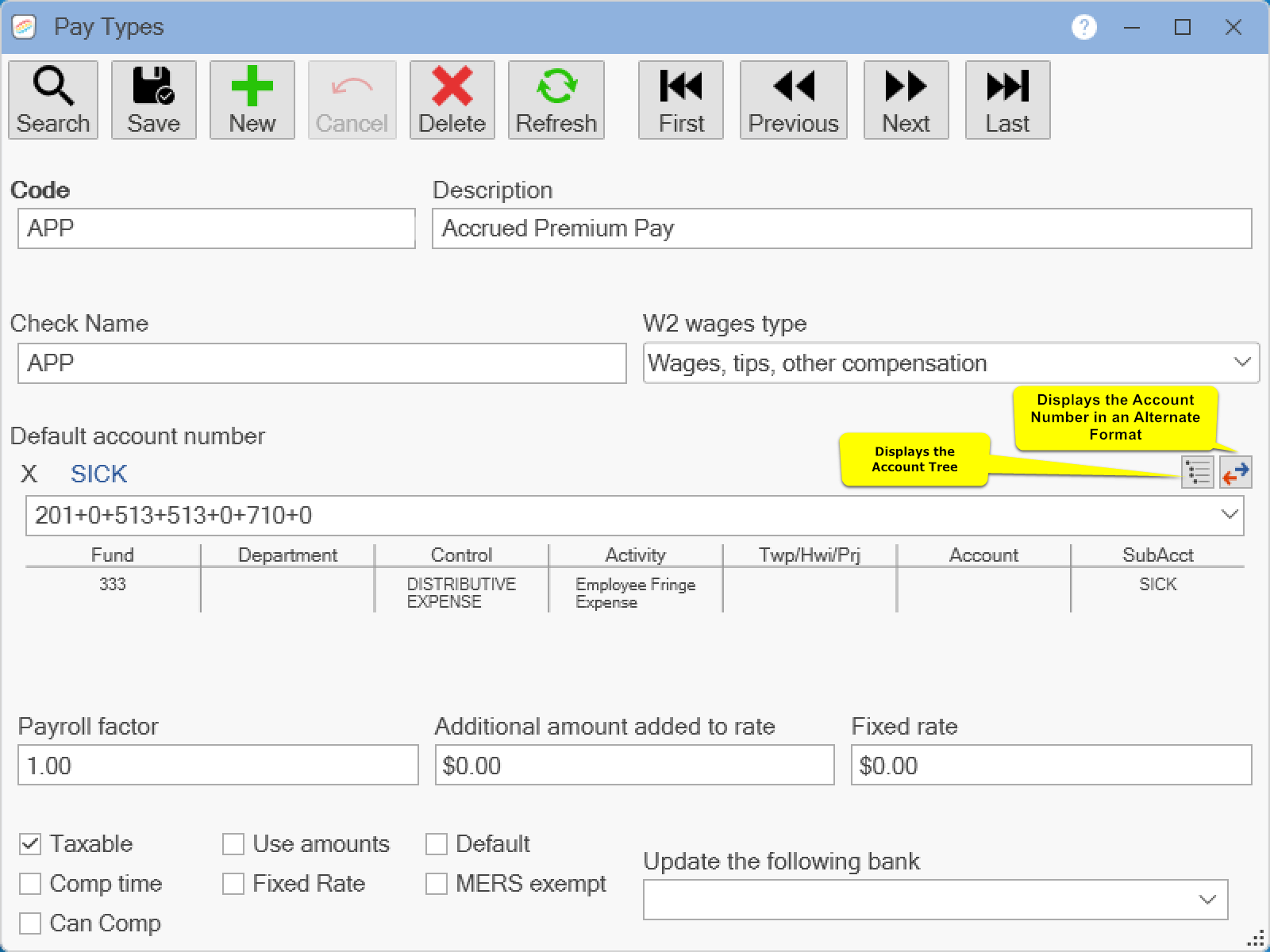The image size is (1270, 952).
Task: Click the Fund column header
Action: [x=113, y=555]
